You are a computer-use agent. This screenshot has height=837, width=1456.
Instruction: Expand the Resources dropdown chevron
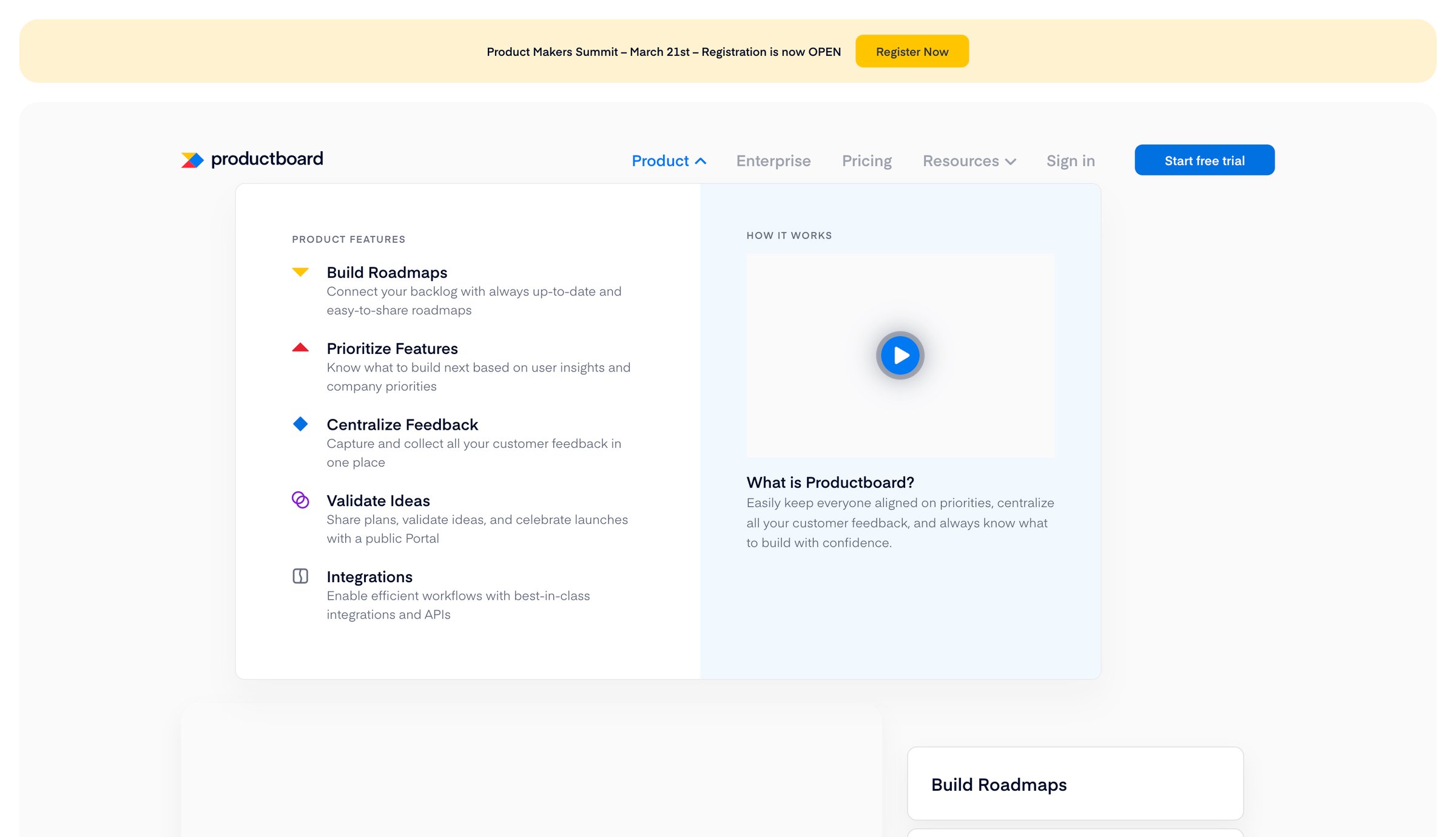click(x=1011, y=161)
